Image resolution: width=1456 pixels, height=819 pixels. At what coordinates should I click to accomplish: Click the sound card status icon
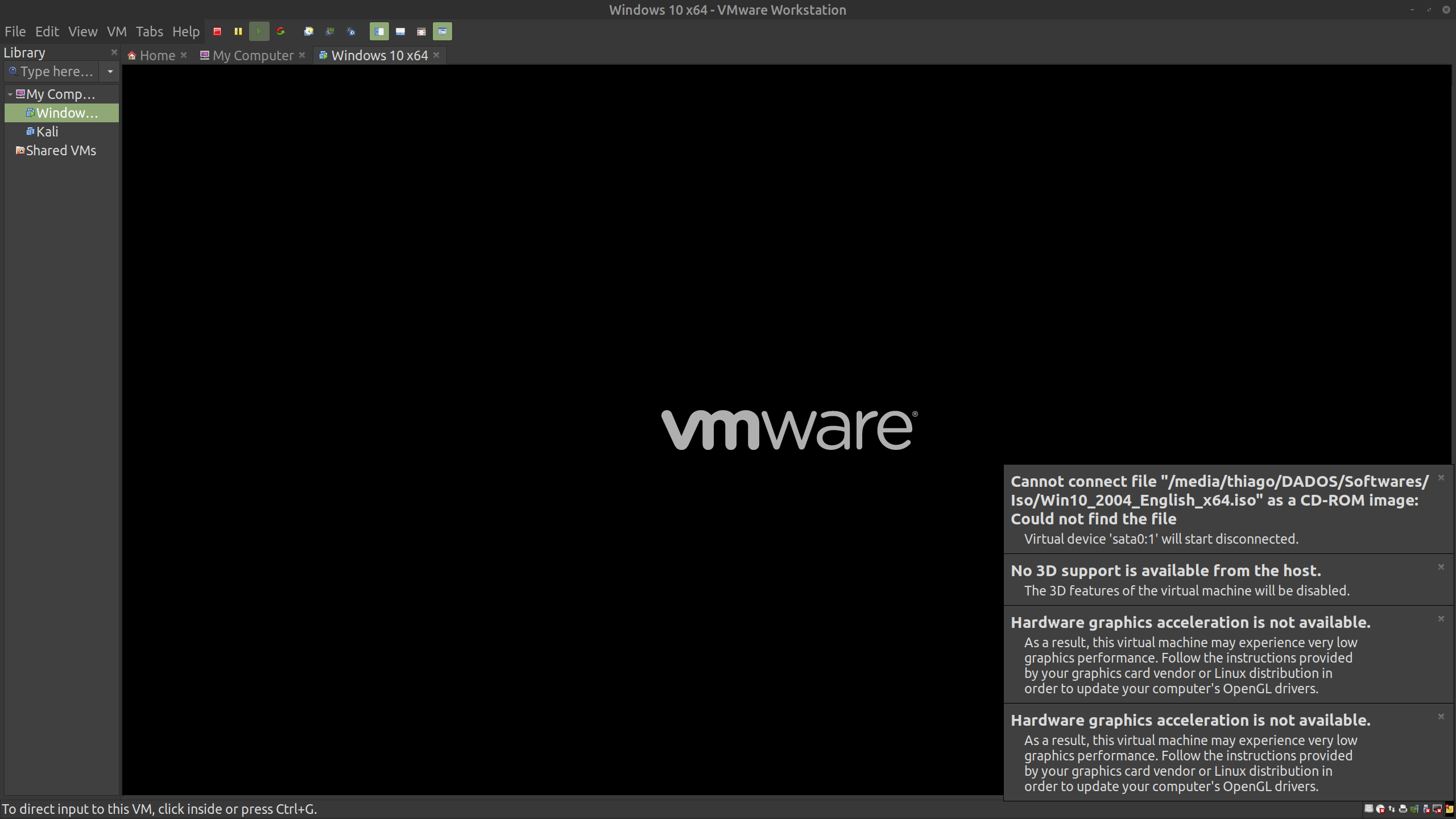click(x=1414, y=809)
